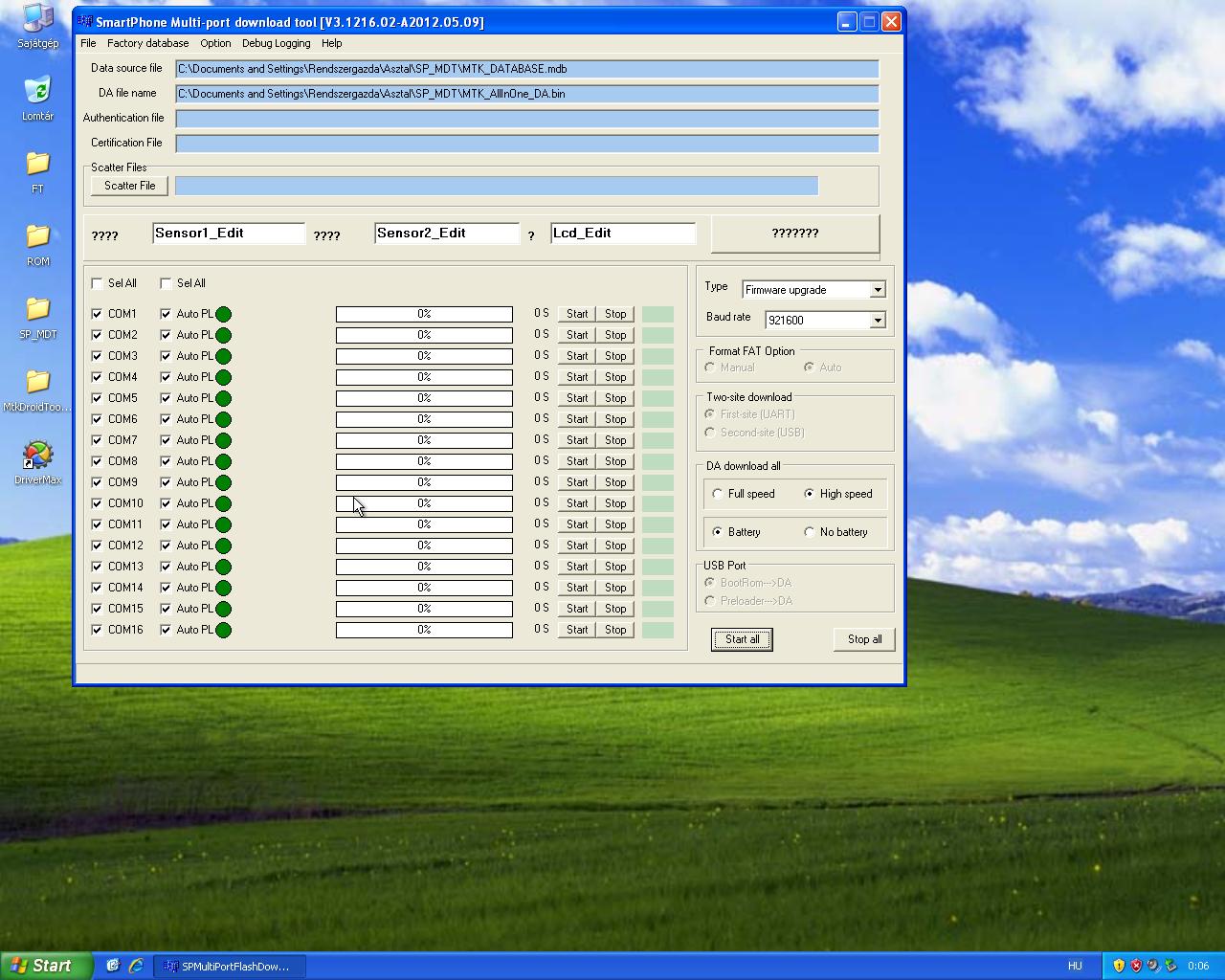Click the Certification File field
This screenshot has height=980, width=1225.
tap(527, 144)
